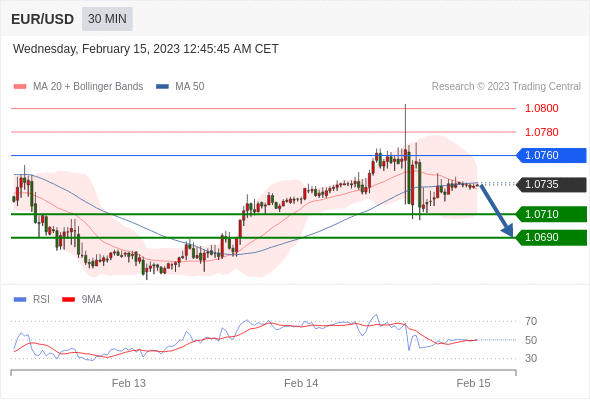Click the blue 1.0760 pivot price tag
This screenshot has width=590, height=400.
[551, 155]
